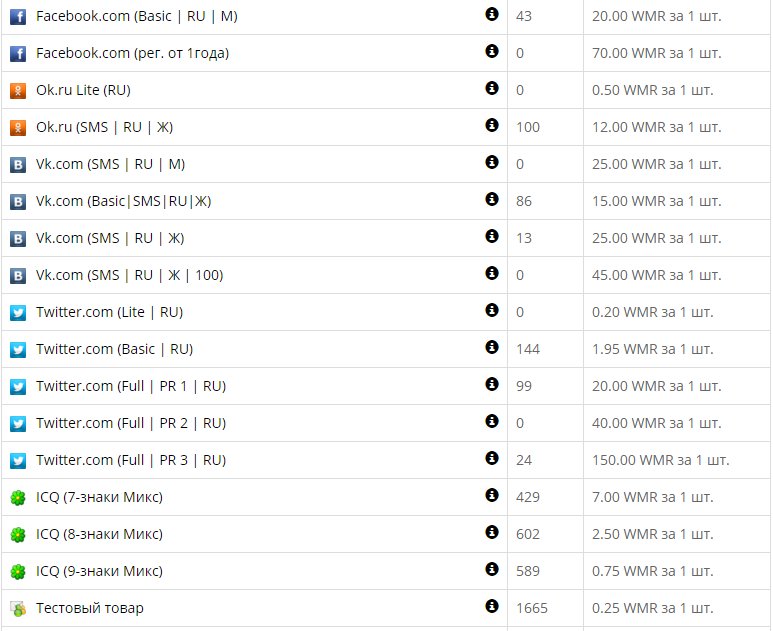Click info icon for Facebook.com (Basic | RU | М)
773x631 pixels.
[x=492, y=14]
